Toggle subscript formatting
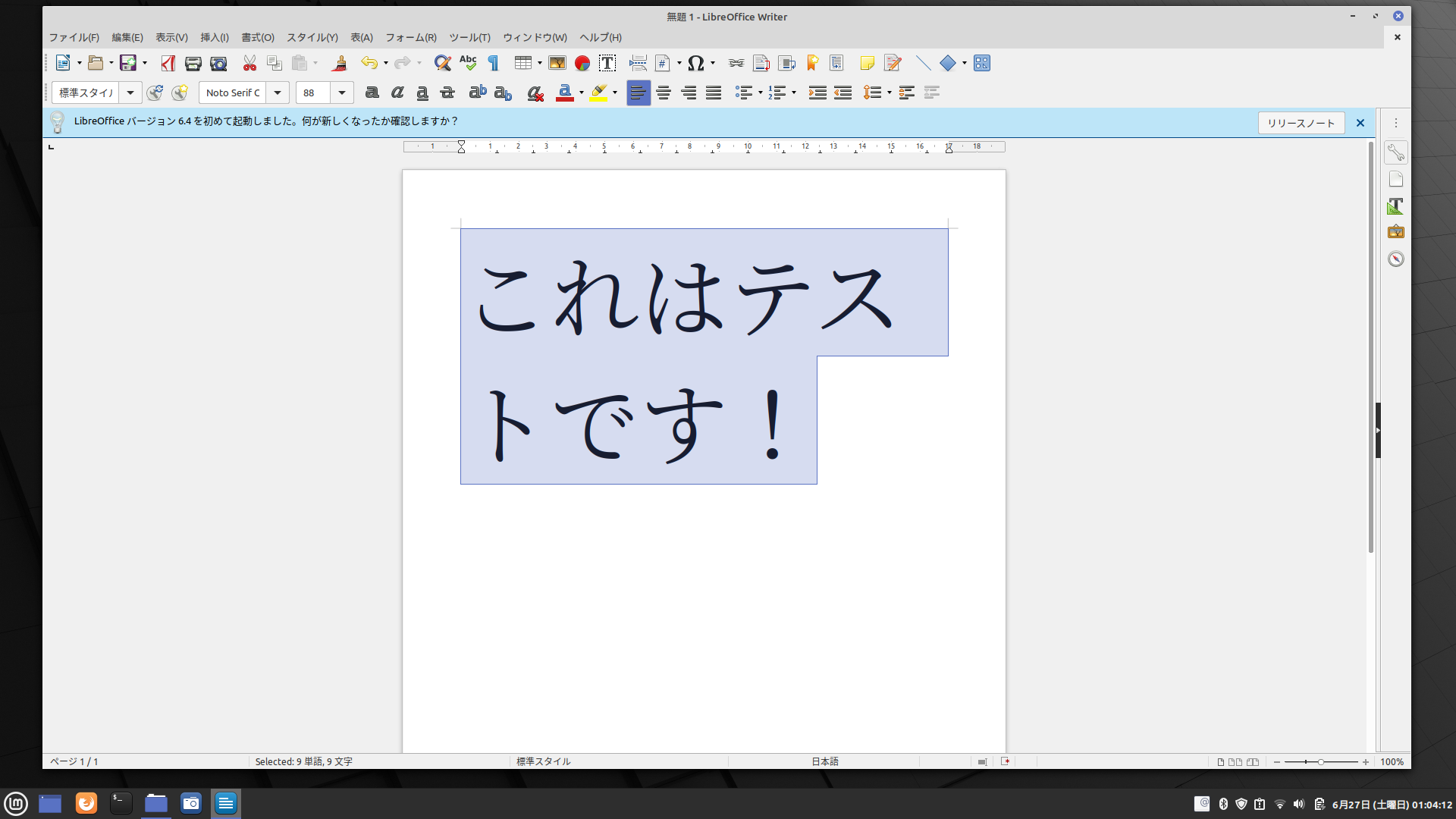The height and width of the screenshot is (819, 1456). [503, 93]
